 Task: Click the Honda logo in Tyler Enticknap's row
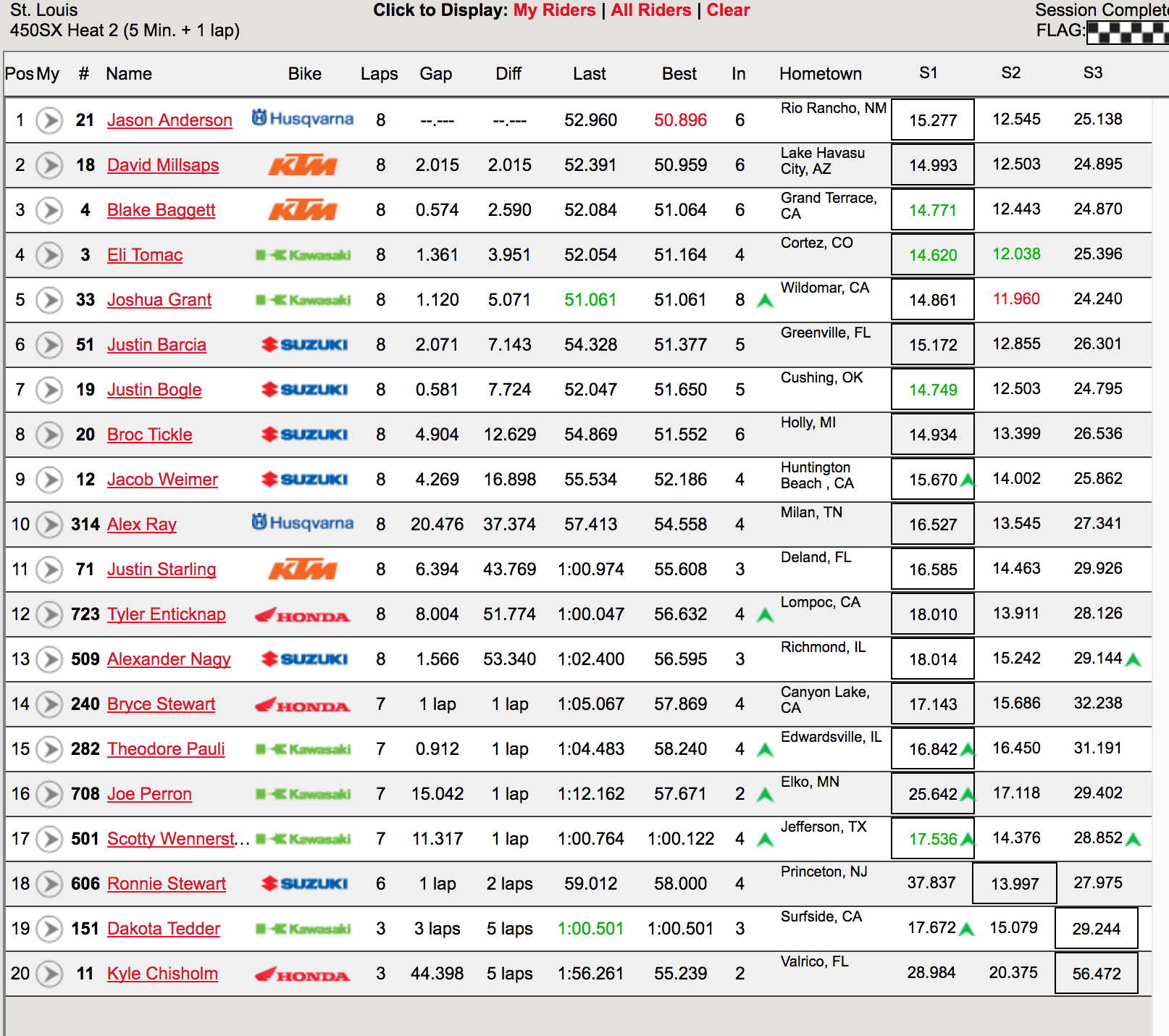(x=302, y=615)
